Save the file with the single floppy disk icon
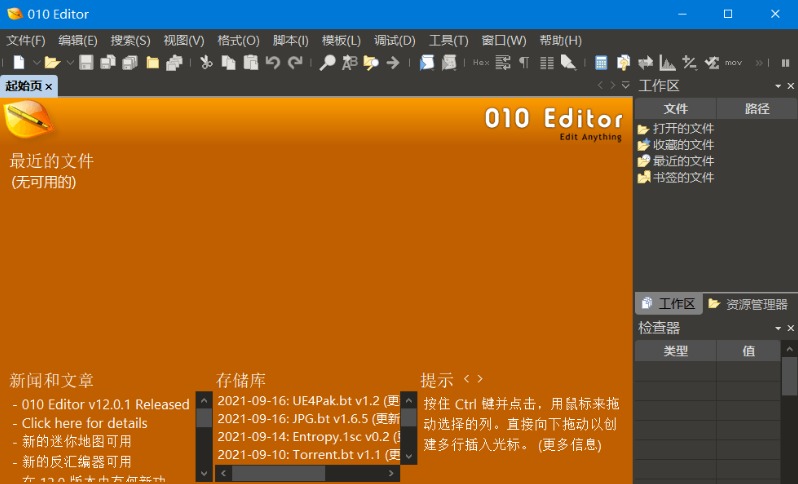Image resolution: width=798 pixels, height=484 pixels. [x=86, y=63]
